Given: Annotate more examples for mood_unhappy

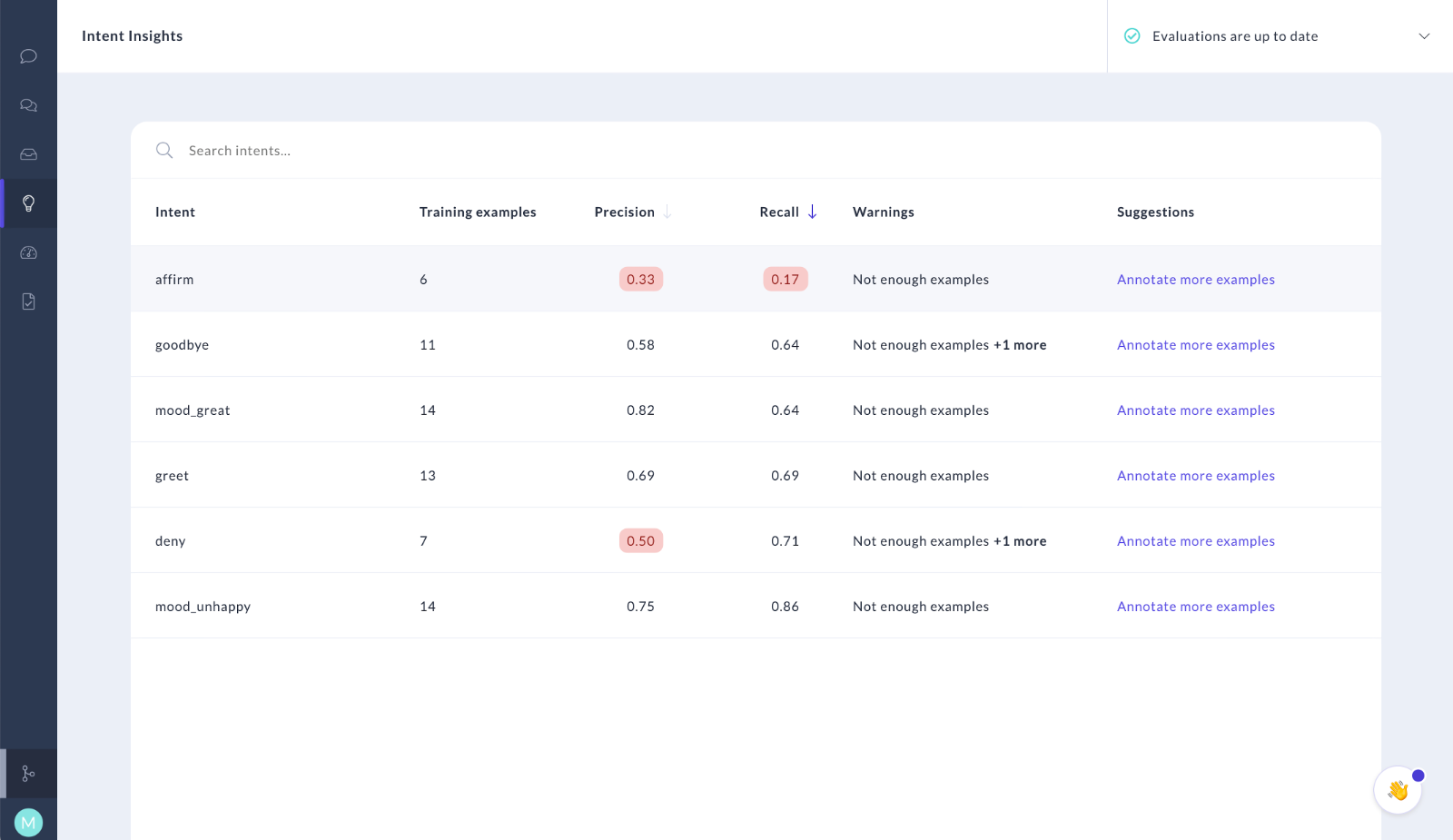Looking at the screenshot, I should (x=1195, y=606).
